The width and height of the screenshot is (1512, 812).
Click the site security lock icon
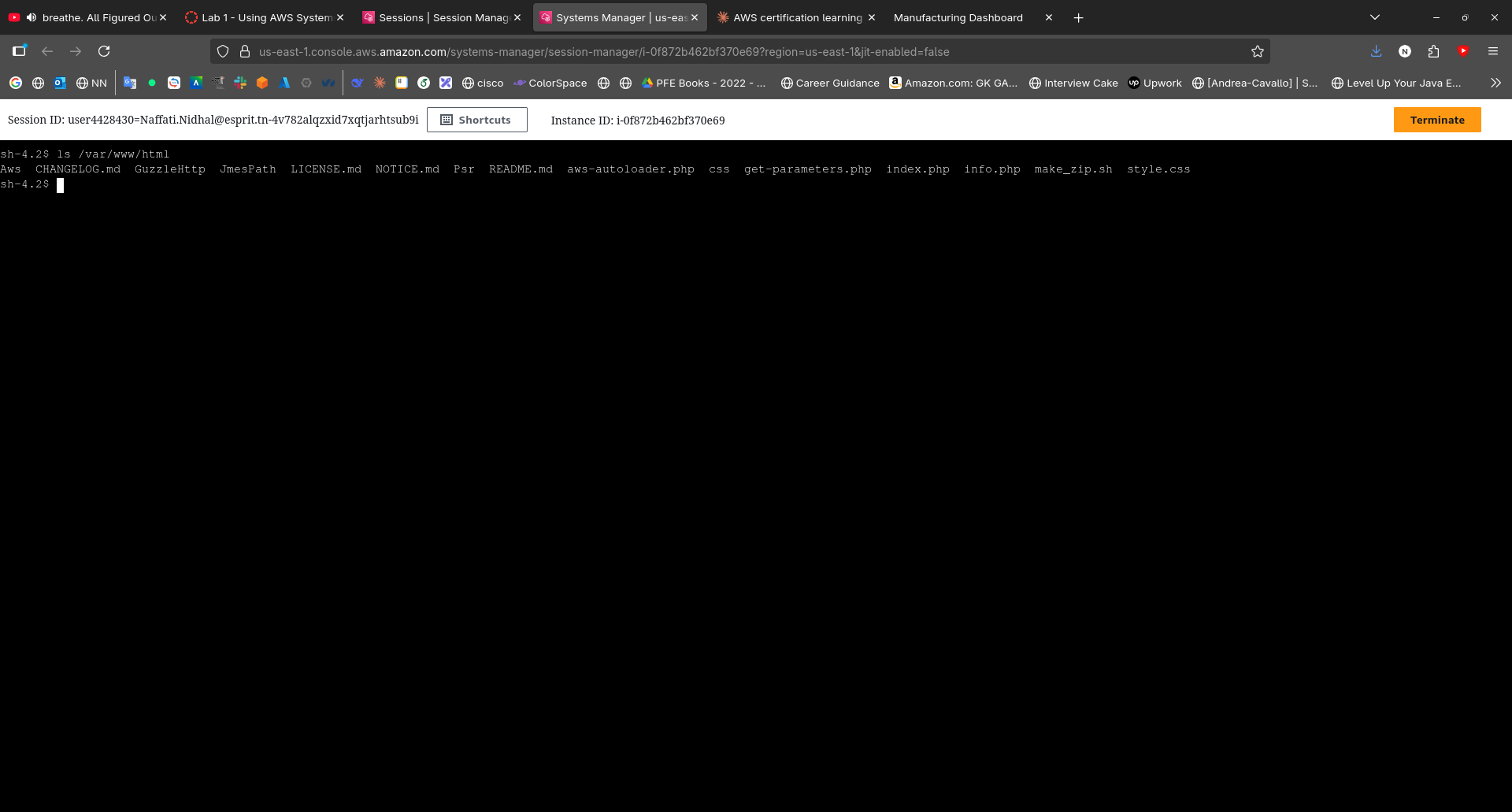tap(245, 51)
